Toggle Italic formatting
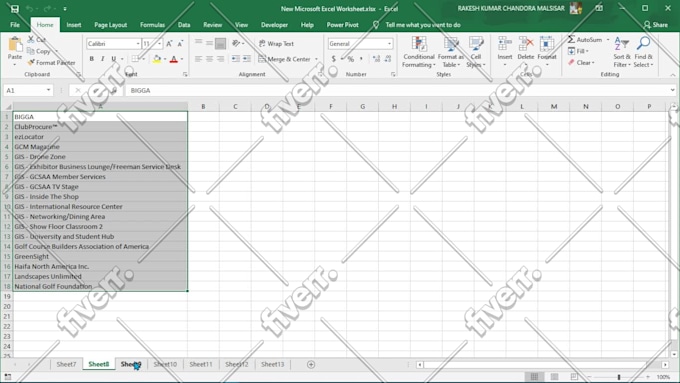Image resolution: width=680 pixels, height=383 pixels. coord(102,59)
